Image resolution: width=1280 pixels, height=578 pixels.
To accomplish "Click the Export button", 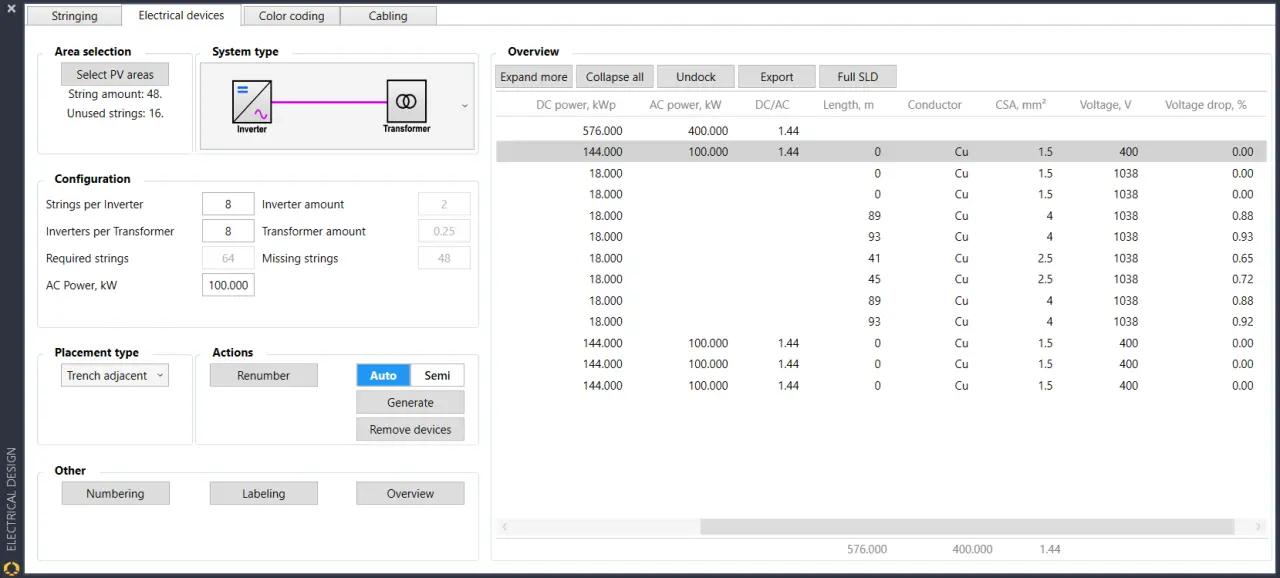I will [x=777, y=77].
